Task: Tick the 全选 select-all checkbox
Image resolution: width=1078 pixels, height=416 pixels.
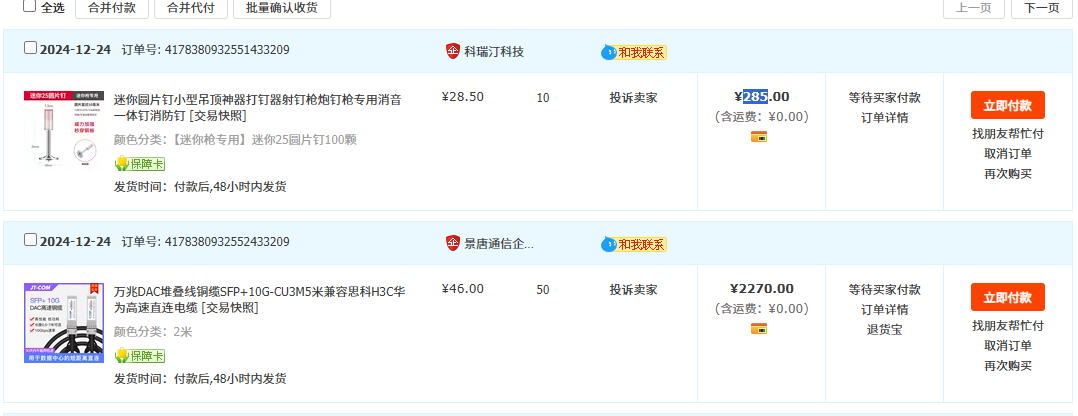Action: [x=29, y=5]
